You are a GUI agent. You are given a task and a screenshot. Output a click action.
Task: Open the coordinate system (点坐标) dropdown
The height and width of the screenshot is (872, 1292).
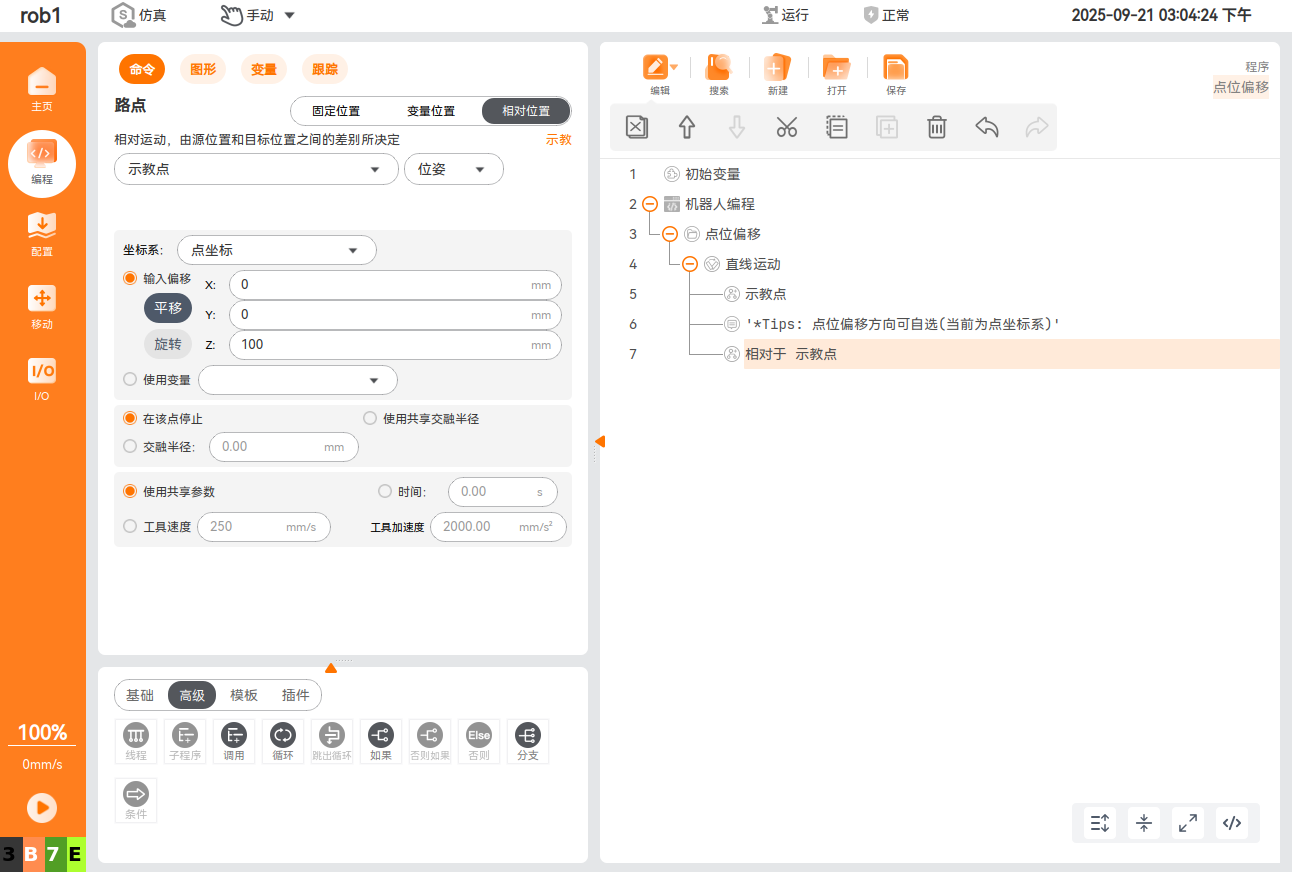coord(276,250)
